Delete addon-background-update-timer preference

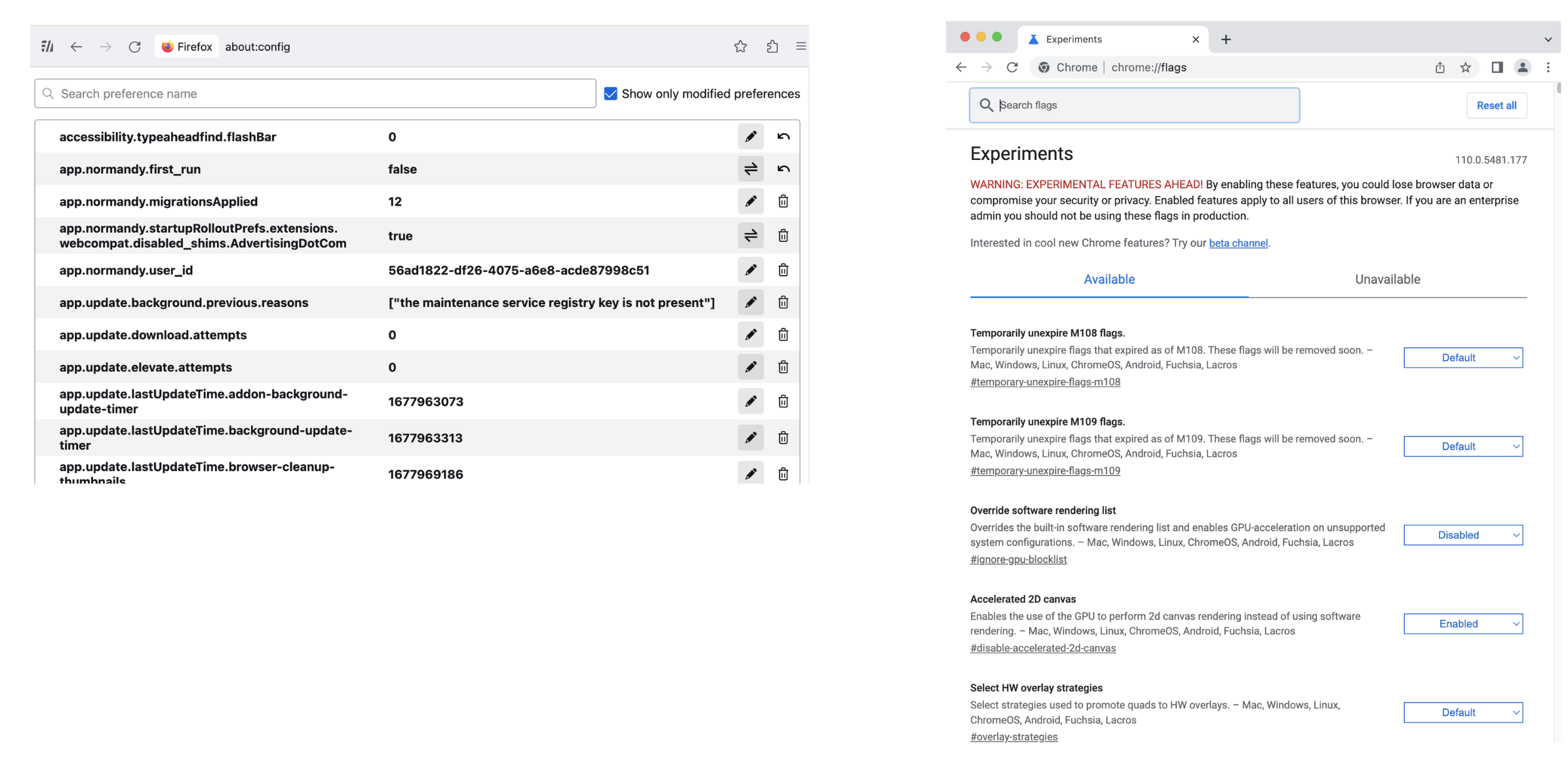783,401
